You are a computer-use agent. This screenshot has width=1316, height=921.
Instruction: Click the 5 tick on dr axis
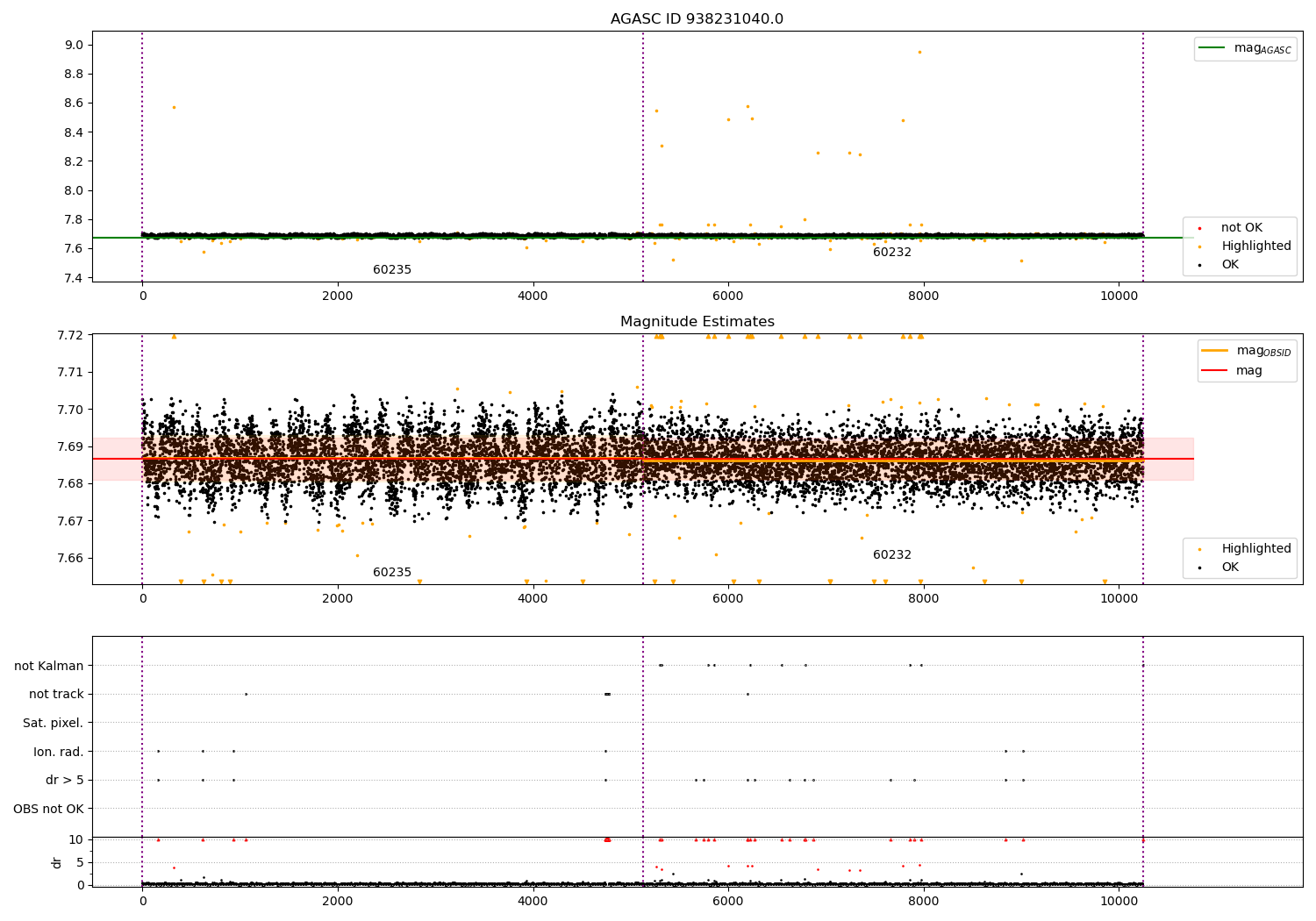(x=80, y=862)
